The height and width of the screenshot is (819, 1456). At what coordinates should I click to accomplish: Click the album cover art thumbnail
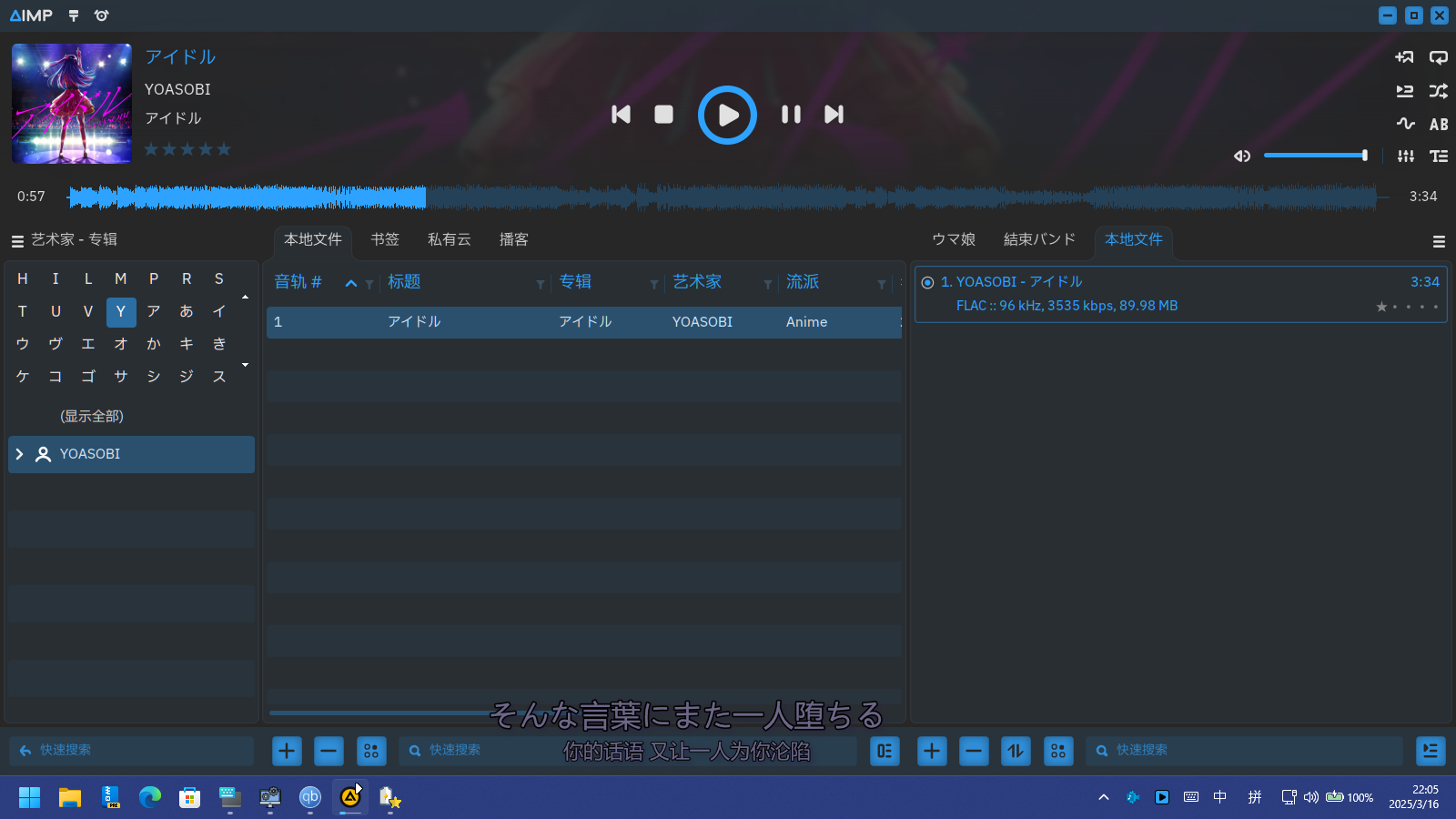click(x=72, y=104)
